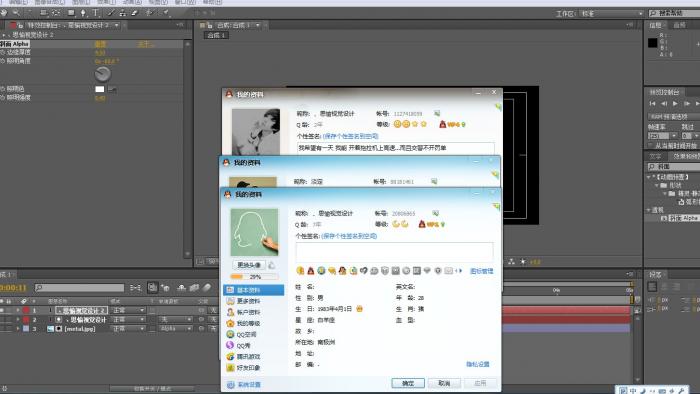The width and height of the screenshot is (700, 394).
Task: Click 取消 button in profile window
Action: pos(444,383)
